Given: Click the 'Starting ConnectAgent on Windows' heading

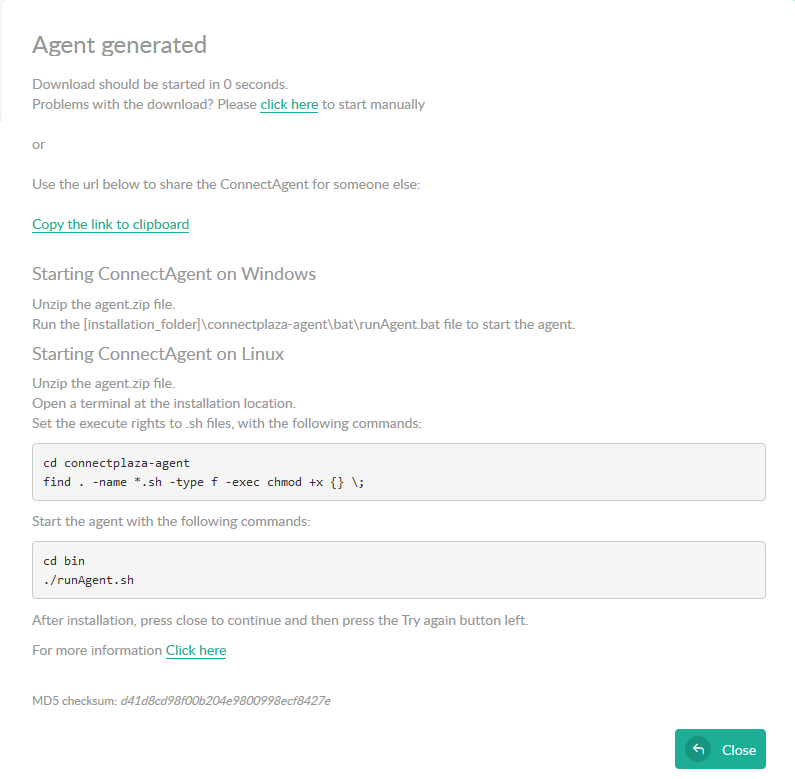Looking at the screenshot, I should tap(174, 274).
